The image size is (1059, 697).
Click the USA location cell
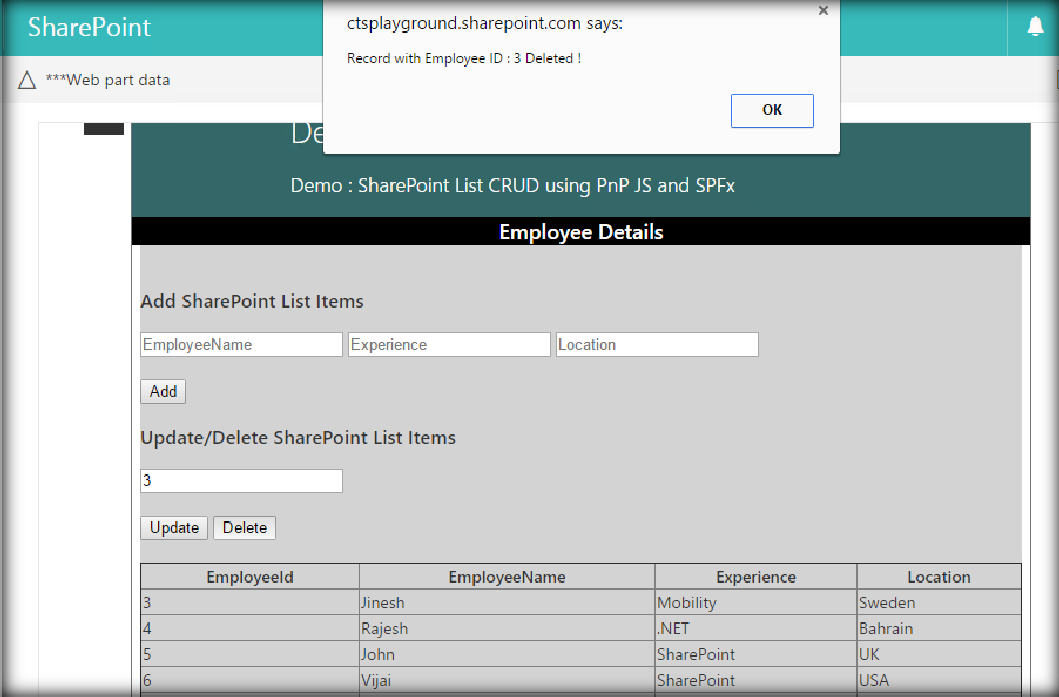coord(939,681)
